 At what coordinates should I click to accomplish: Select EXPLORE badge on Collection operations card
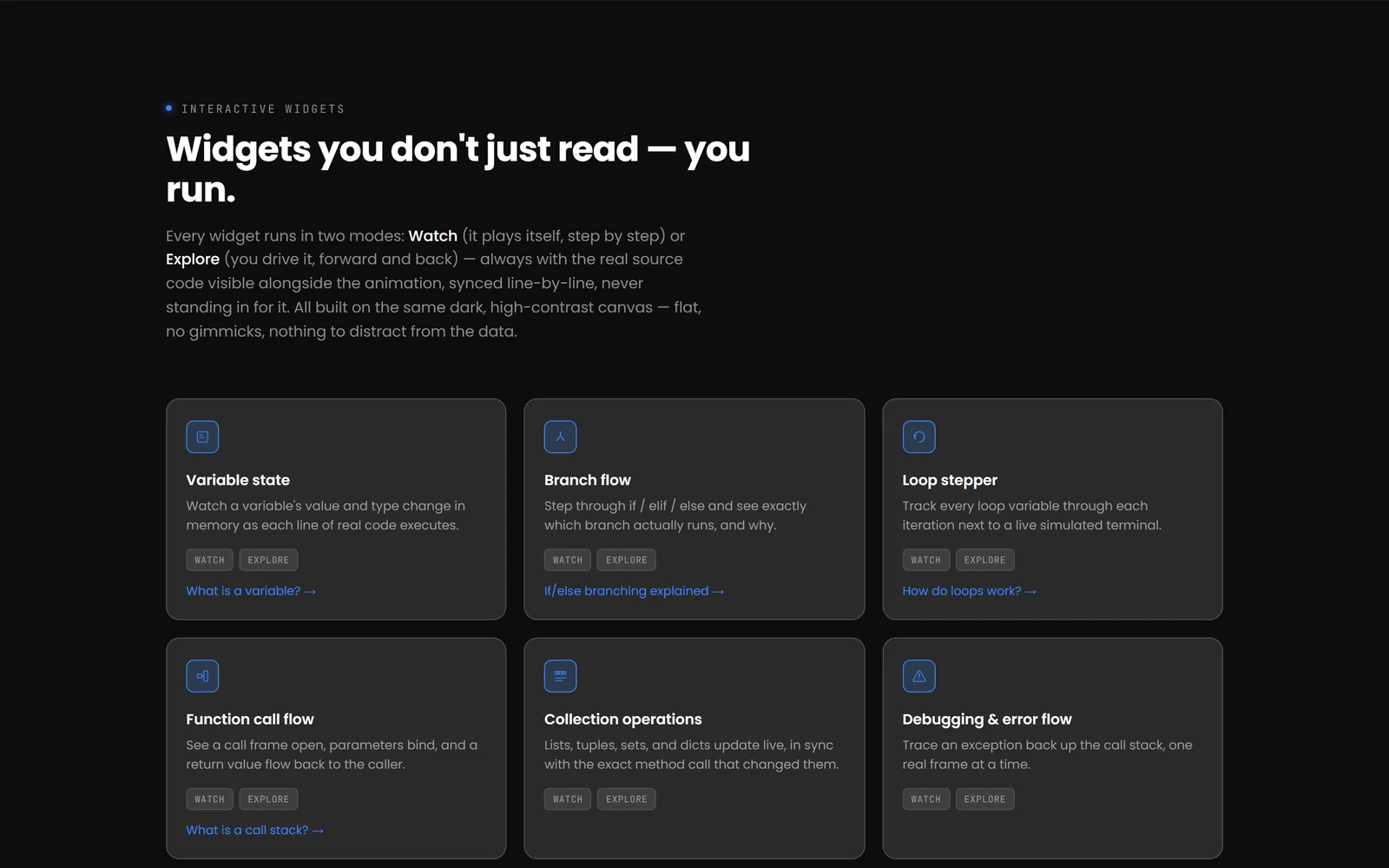pyautogui.click(x=627, y=799)
